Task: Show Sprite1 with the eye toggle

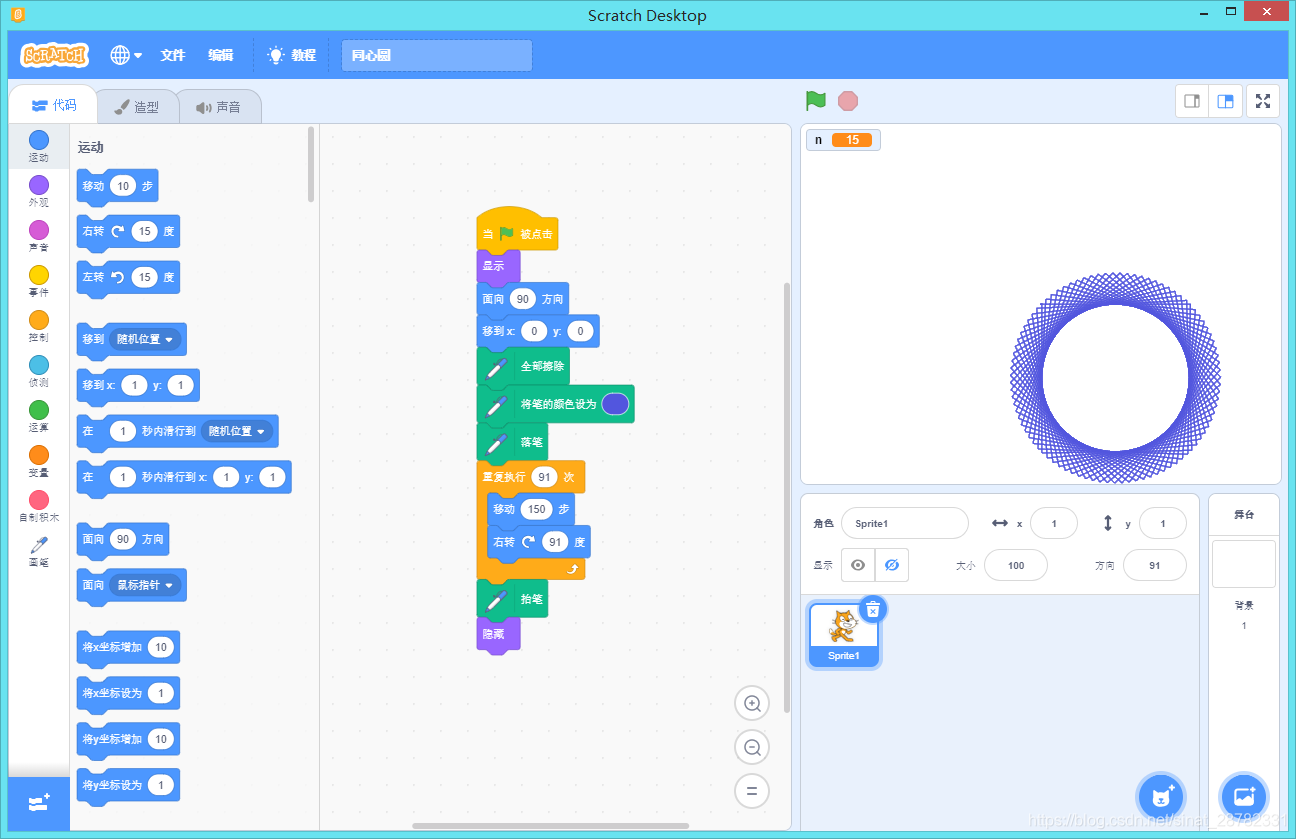Action: [x=857, y=565]
